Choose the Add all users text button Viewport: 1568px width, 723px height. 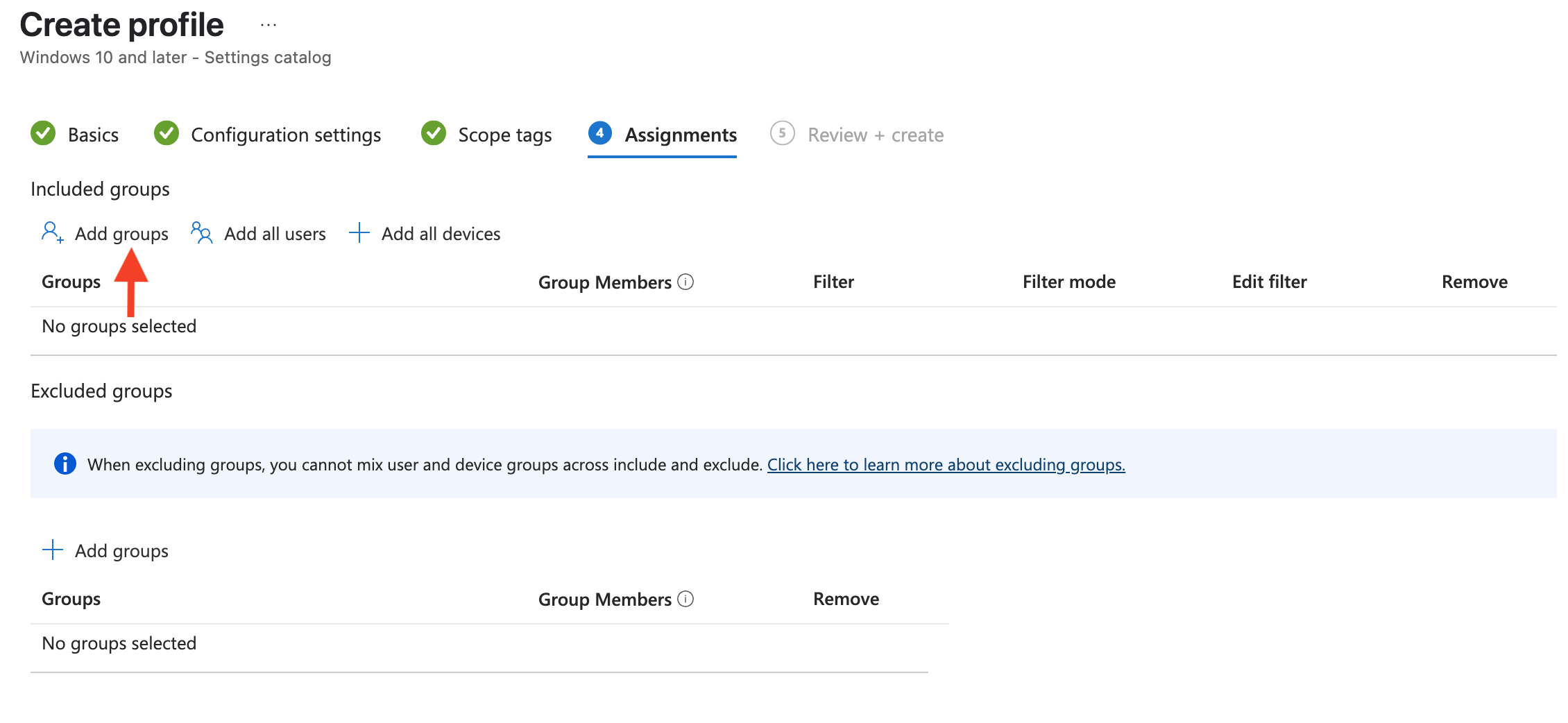(x=275, y=234)
